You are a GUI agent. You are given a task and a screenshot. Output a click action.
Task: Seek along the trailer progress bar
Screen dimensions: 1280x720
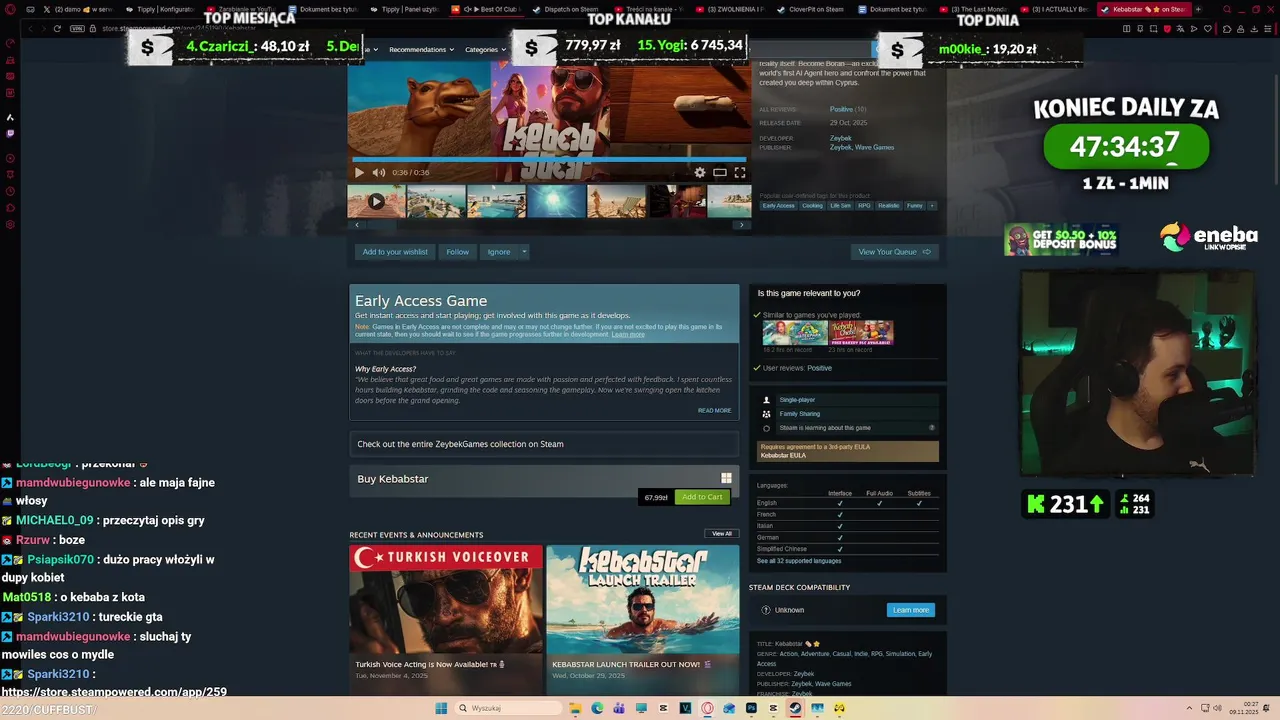pyautogui.click(x=549, y=159)
